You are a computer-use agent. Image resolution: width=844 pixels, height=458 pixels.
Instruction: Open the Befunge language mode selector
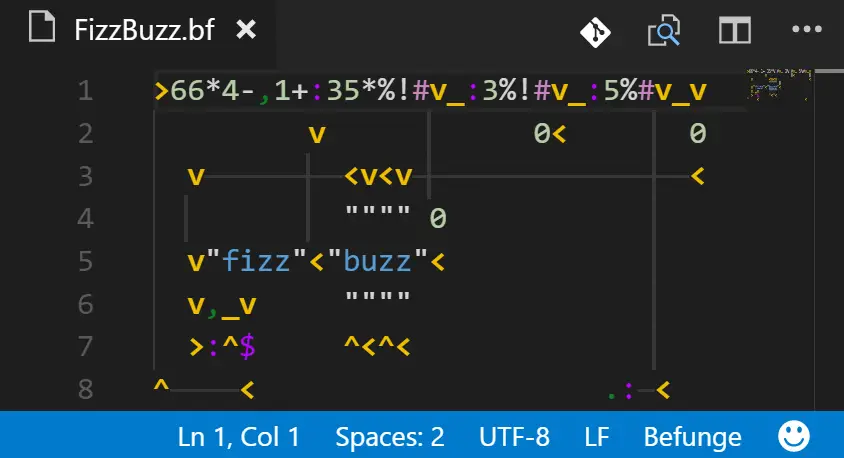click(x=692, y=437)
